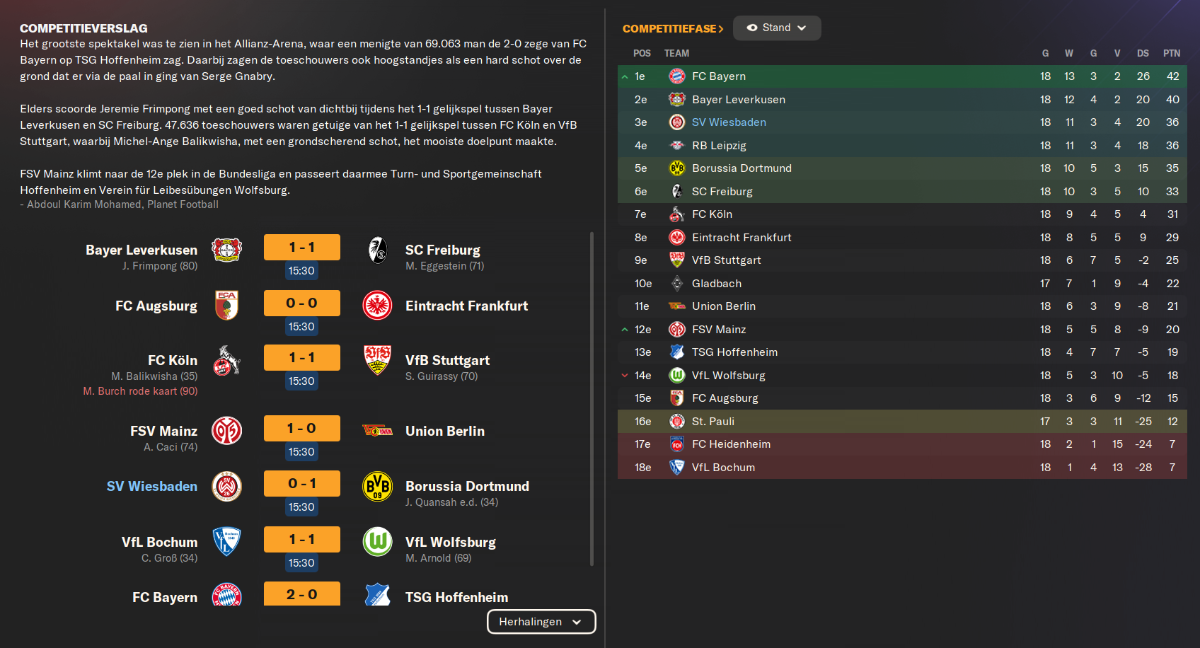Viewport: 1200px width, 648px height.
Task: Click the match list vertical scrollbar
Action: (x=592, y=400)
